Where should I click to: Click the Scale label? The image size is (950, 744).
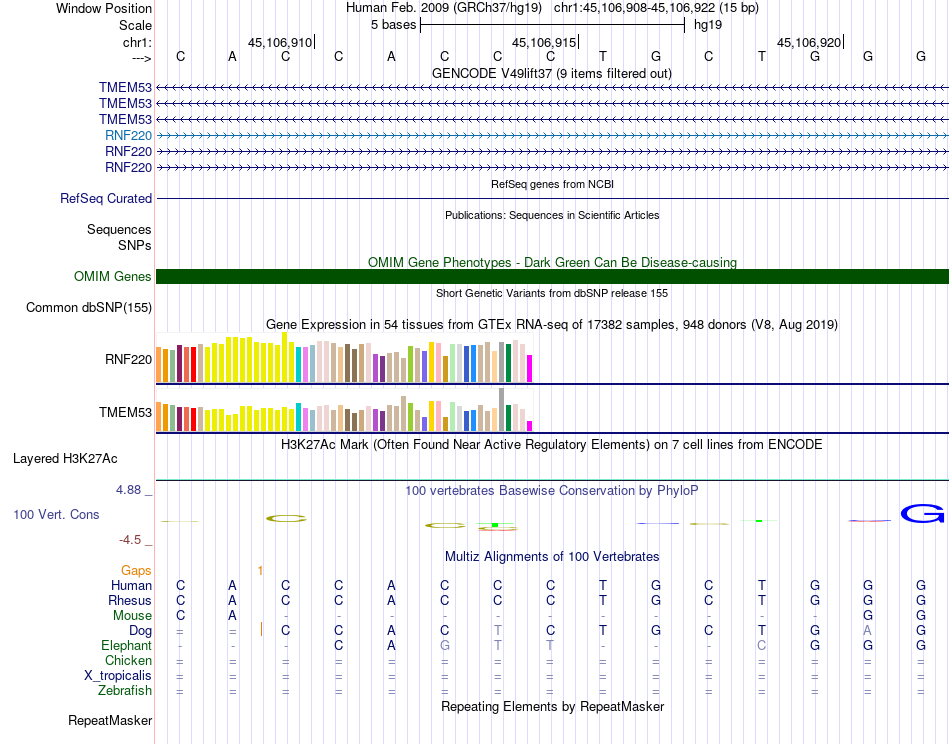point(136,25)
